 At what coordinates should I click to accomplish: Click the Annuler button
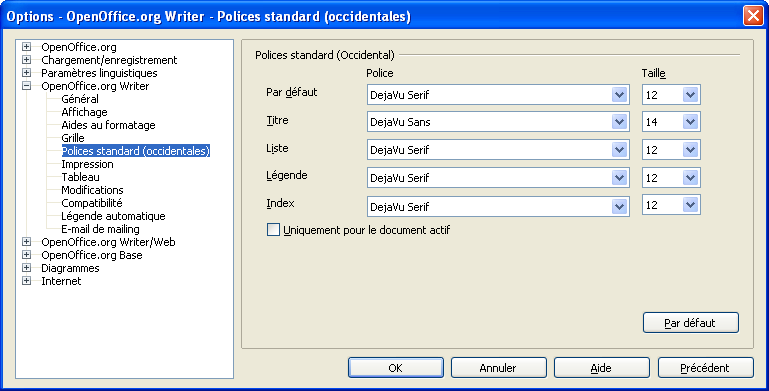pyautogui.click(x=499, y=367)
